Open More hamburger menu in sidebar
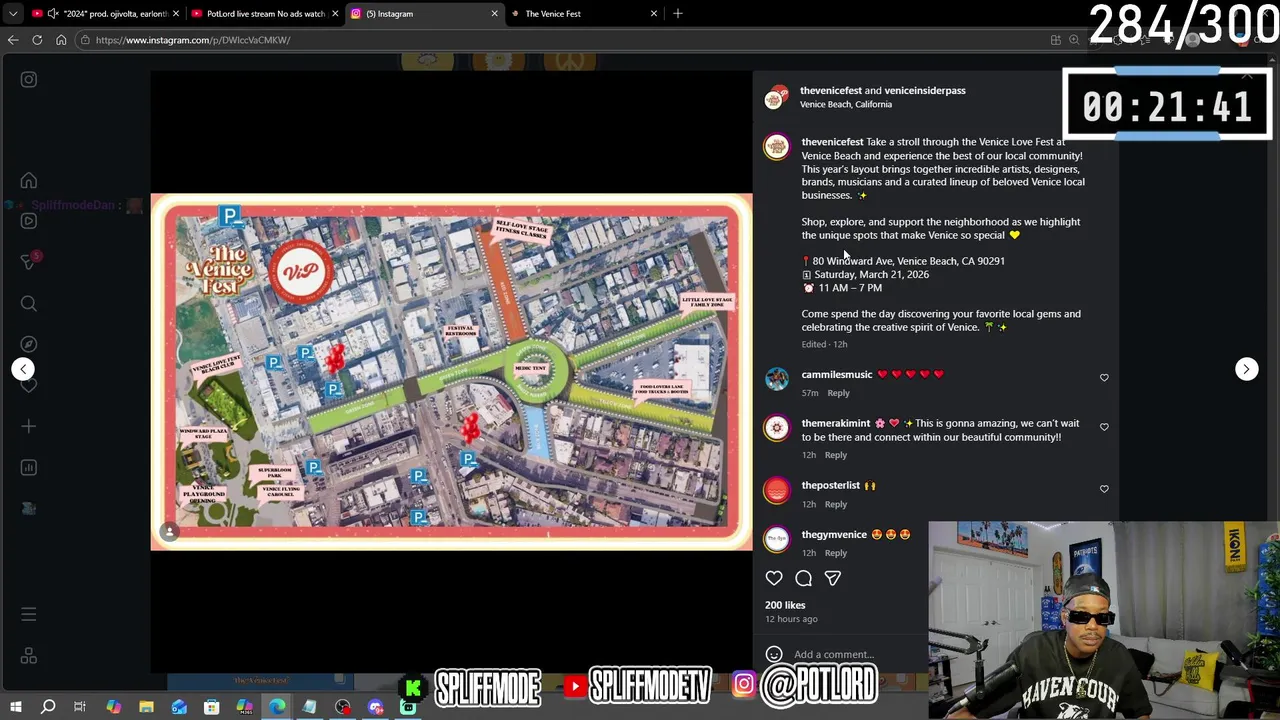The width and height of the screenshot is (1280, 720). tap(29, 614)
